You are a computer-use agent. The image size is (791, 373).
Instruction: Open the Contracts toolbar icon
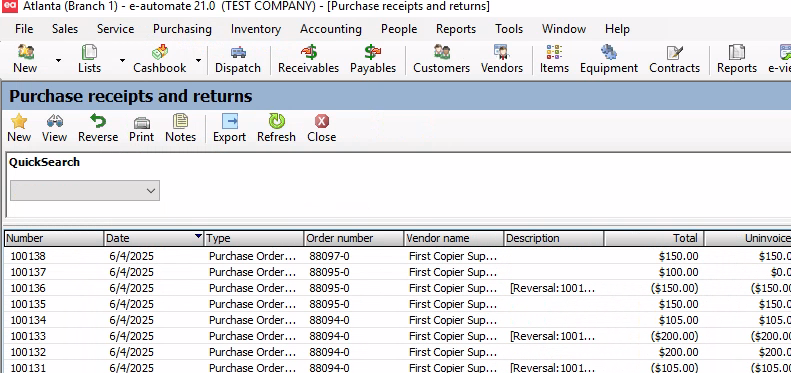pyautogui.click(x=674, y=59)
